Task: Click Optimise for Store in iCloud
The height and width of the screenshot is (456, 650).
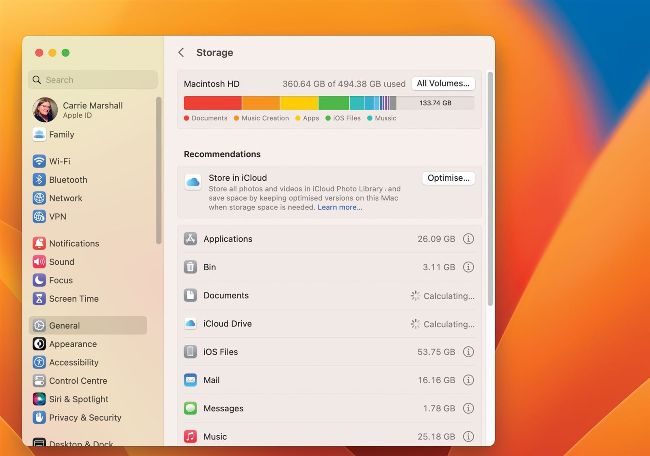Action: pos(448,178)
